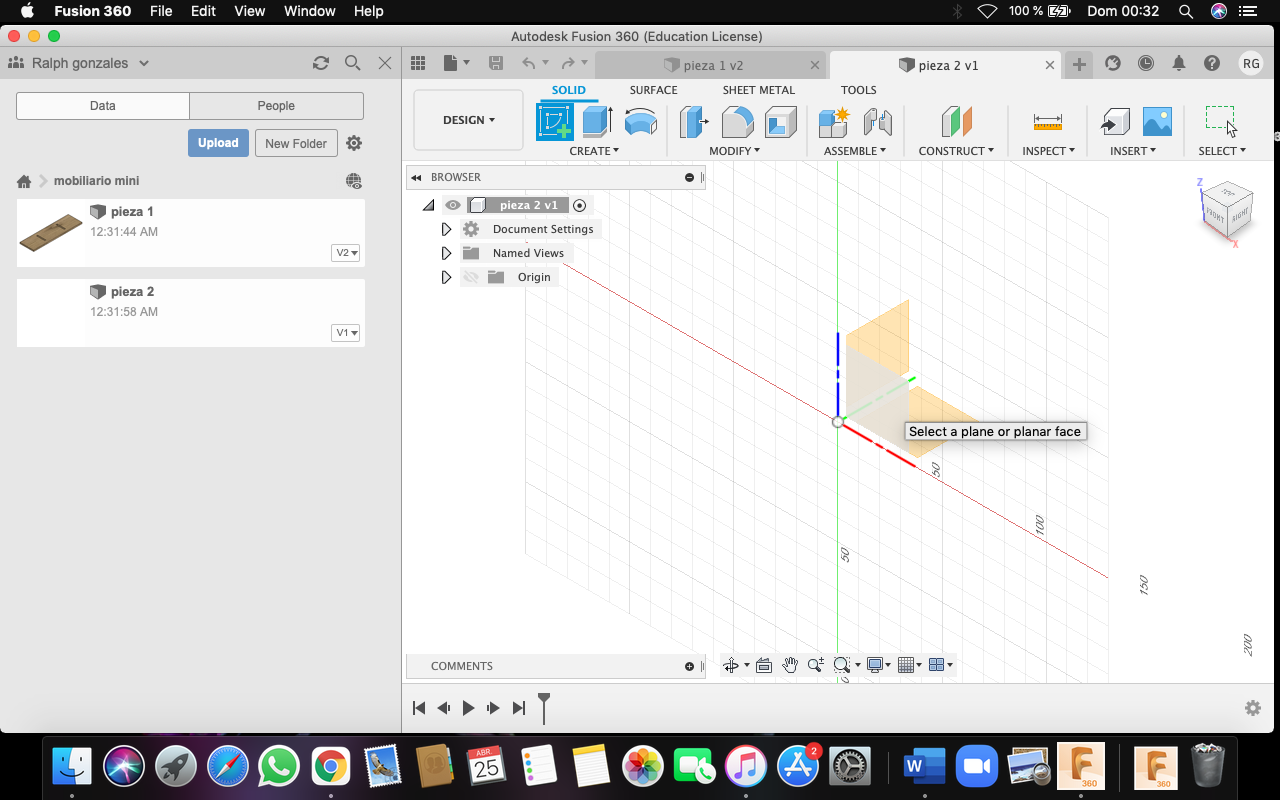Expand the Origin folder
This screenshot has width=1280, height=800.
pyautogui.click(x=446, y=277)
